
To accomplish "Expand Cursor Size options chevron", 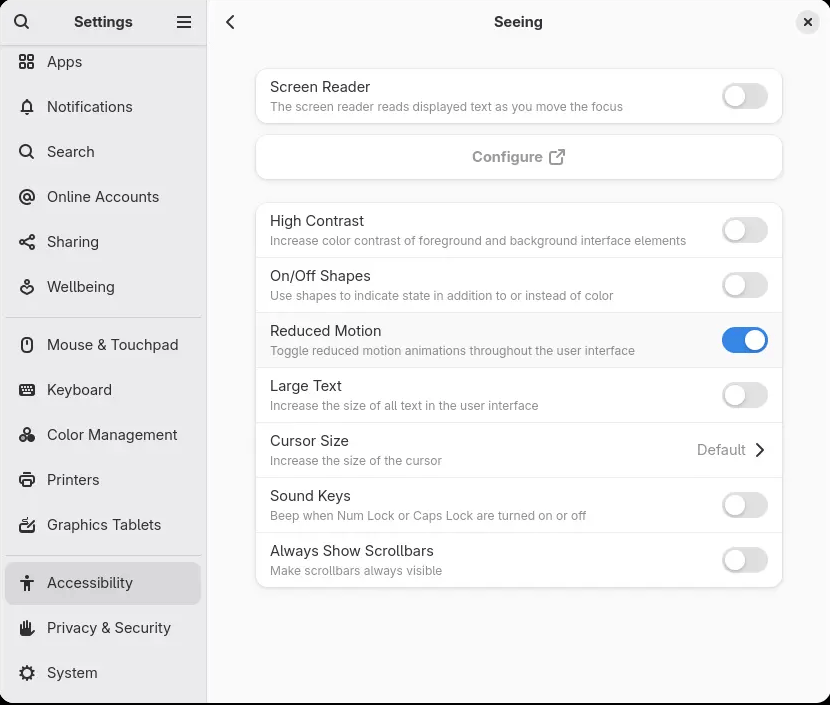I will (760, 450).
